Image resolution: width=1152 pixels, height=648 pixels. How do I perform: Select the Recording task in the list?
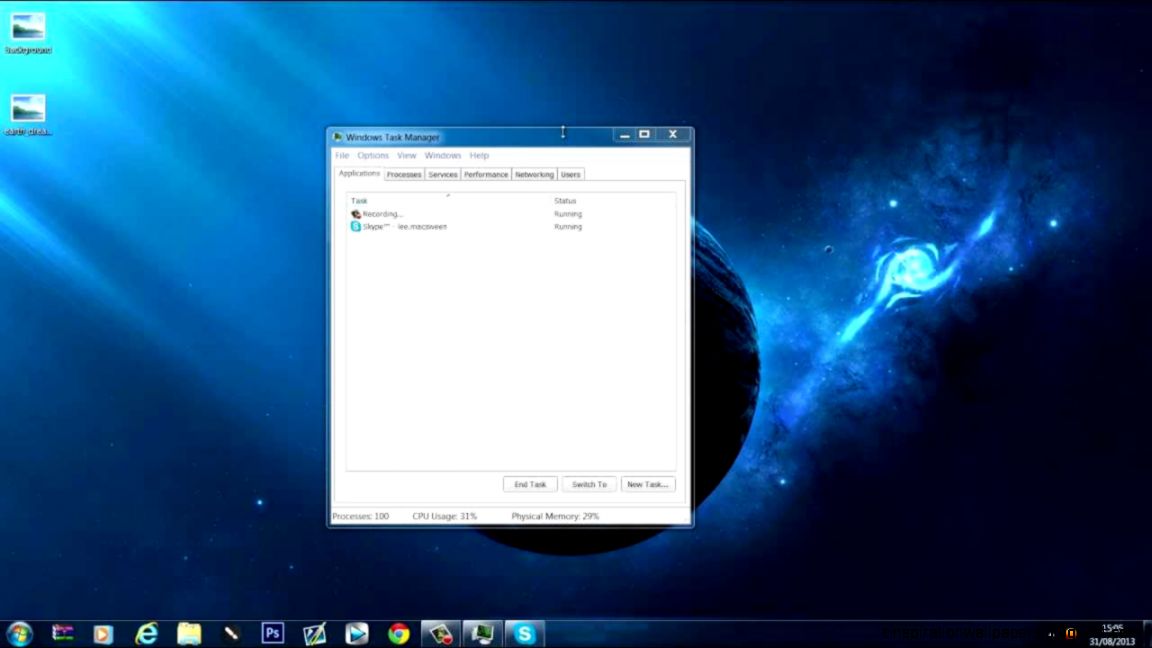tap(380, 214)
